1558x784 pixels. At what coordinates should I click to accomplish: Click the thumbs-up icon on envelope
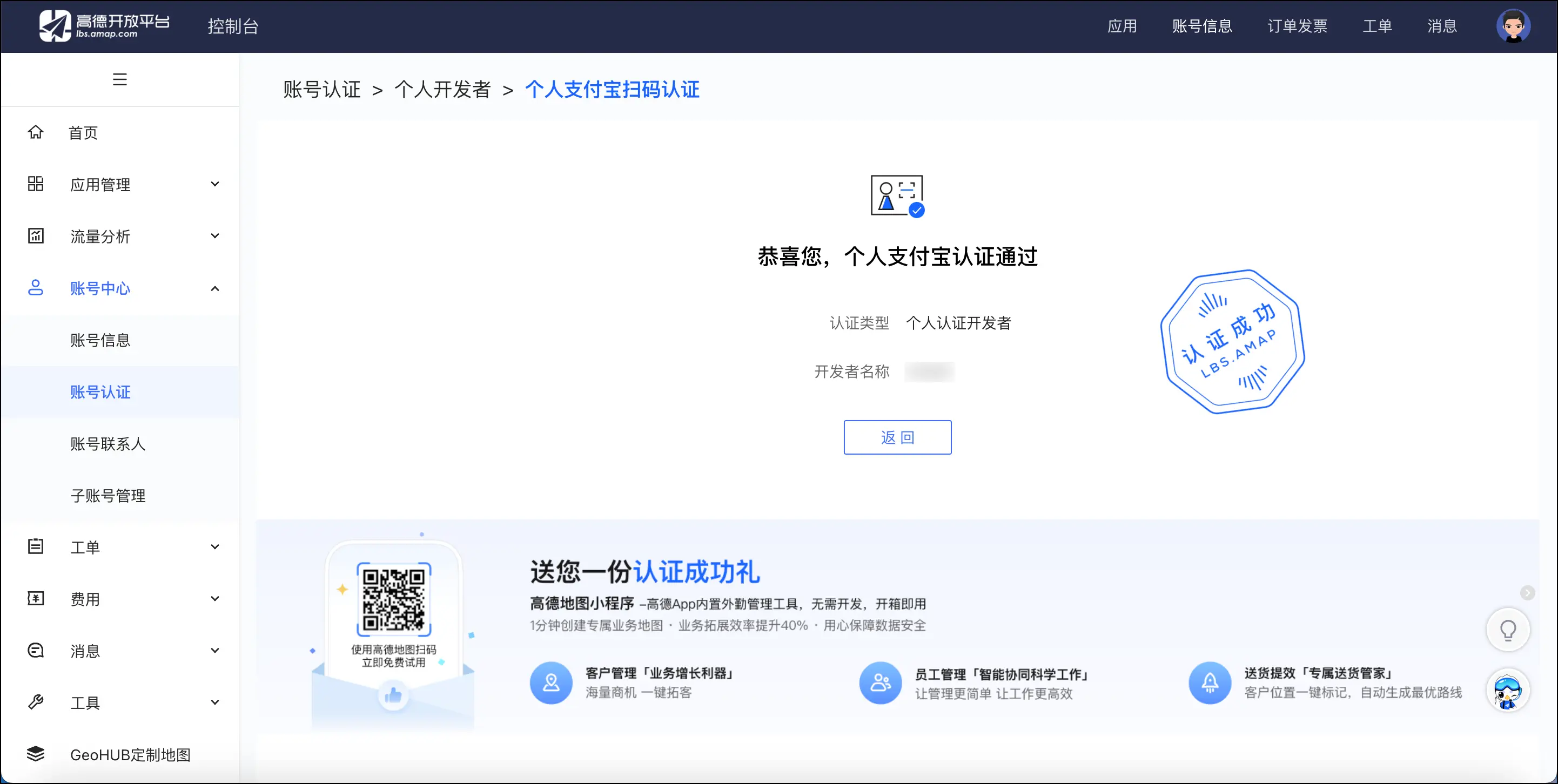point(393,695)
